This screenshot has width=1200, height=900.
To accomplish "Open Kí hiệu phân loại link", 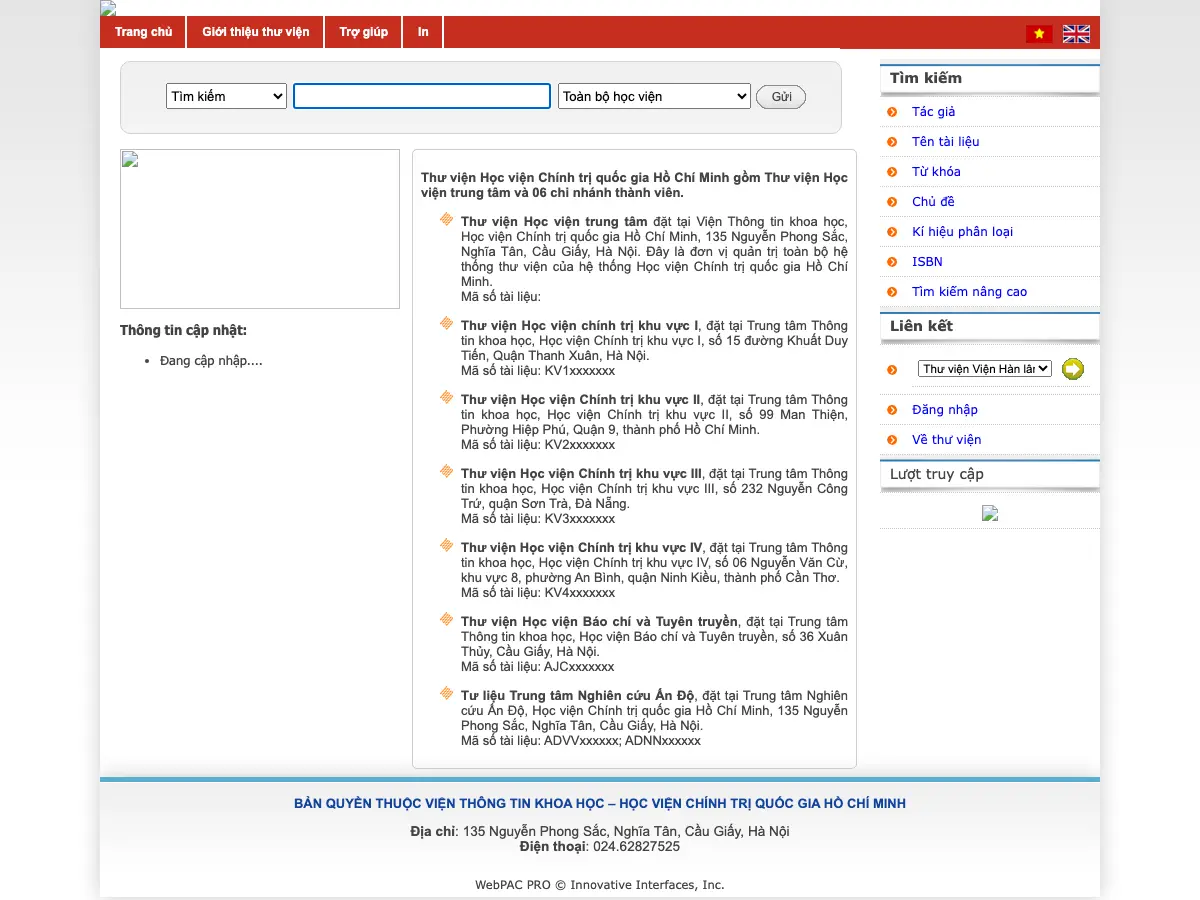I will (x=962, y=232).
